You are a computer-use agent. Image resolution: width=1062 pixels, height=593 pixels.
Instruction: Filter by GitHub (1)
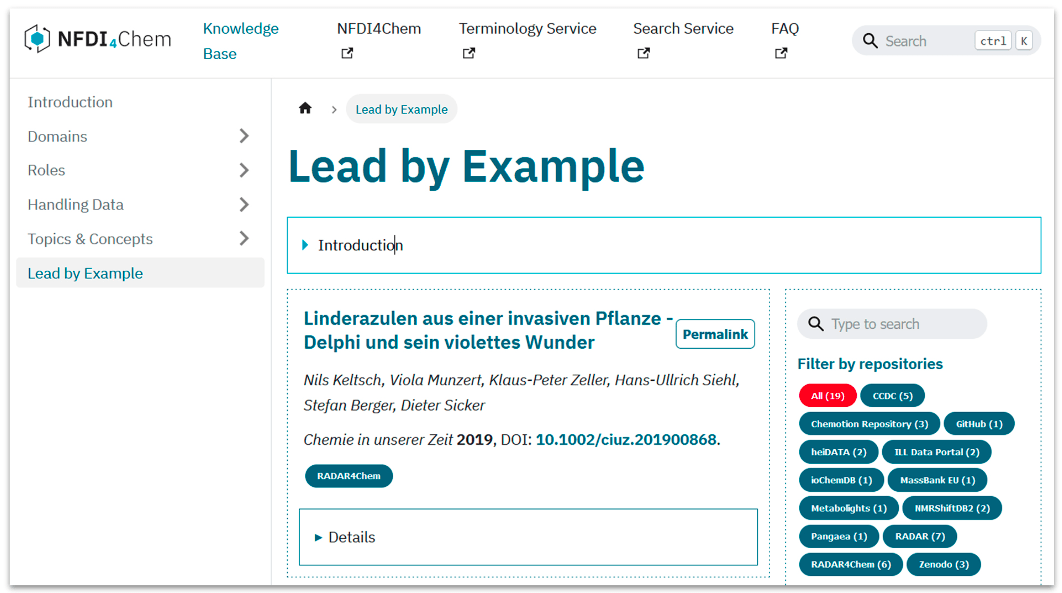[979, 424]
